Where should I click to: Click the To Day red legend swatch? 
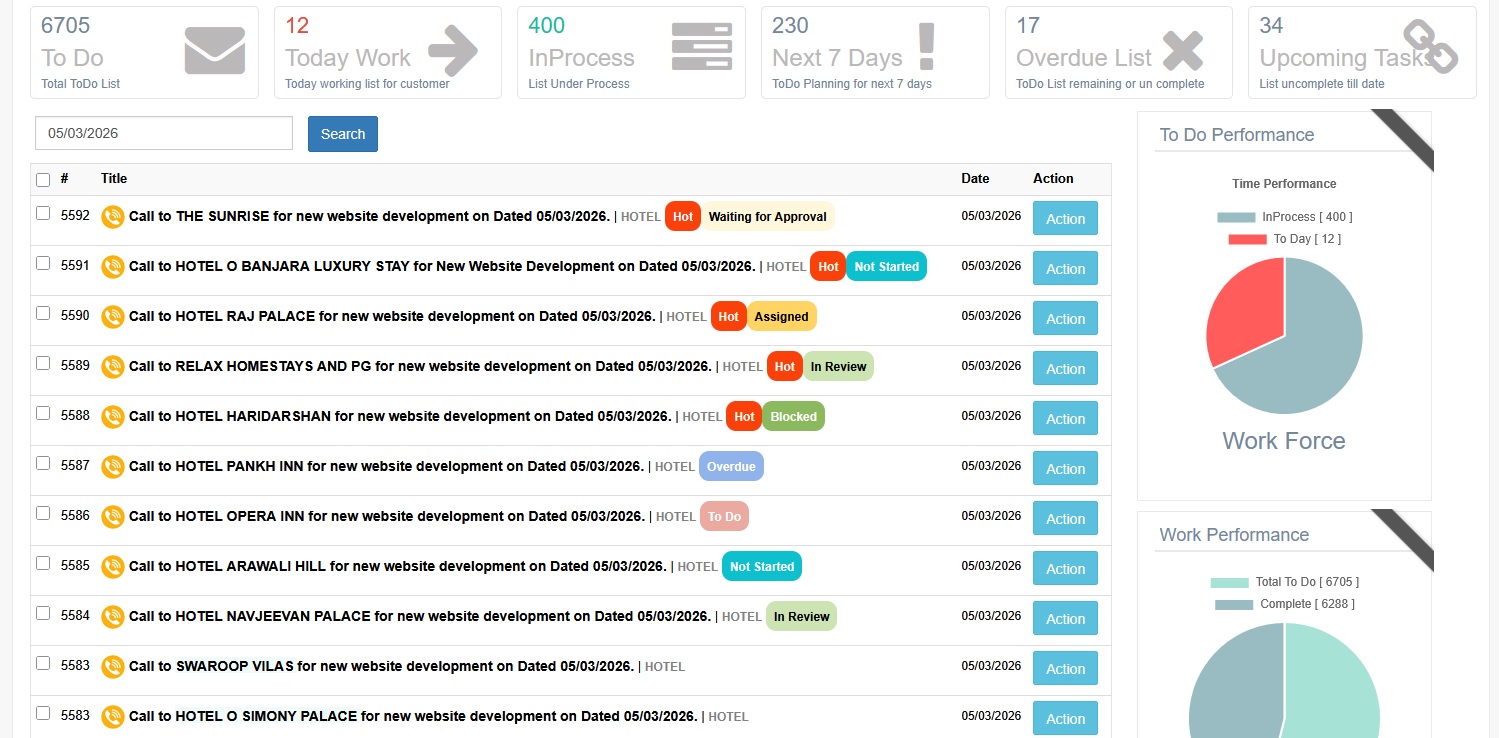click(1247, 239)
